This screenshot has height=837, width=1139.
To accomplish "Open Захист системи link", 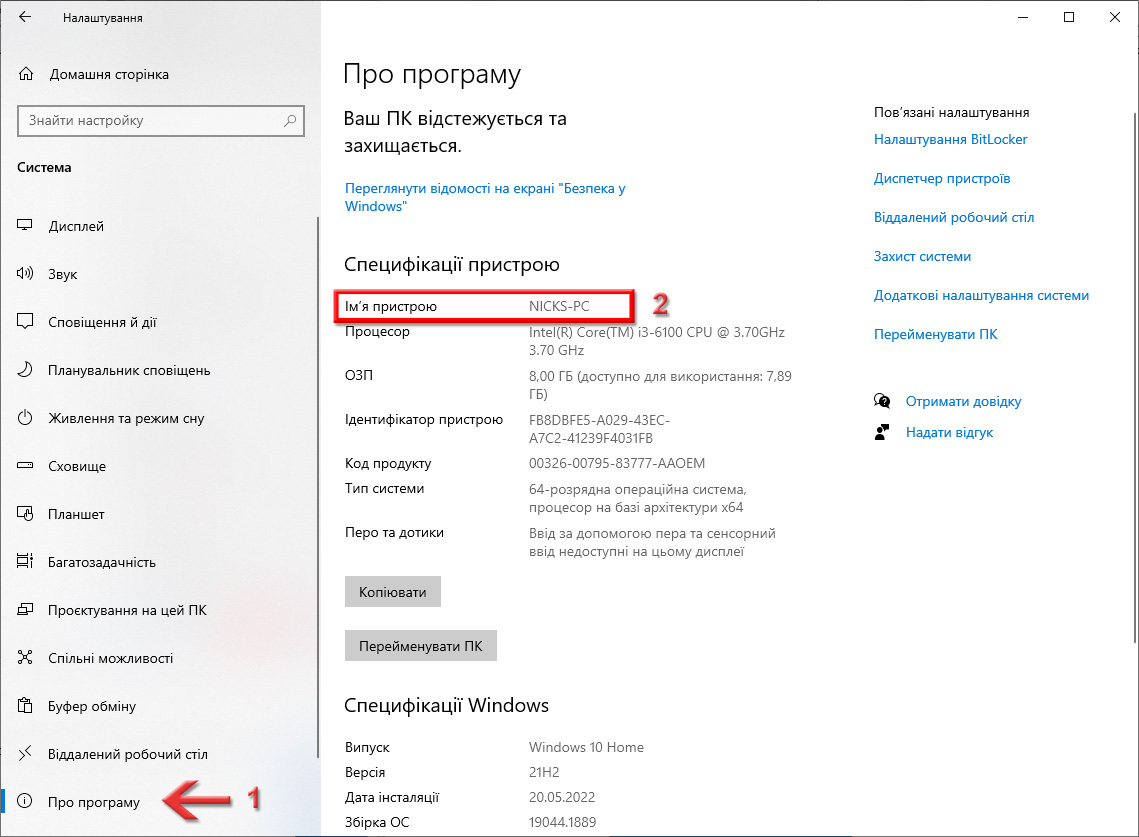I will (x=922, y=256).
